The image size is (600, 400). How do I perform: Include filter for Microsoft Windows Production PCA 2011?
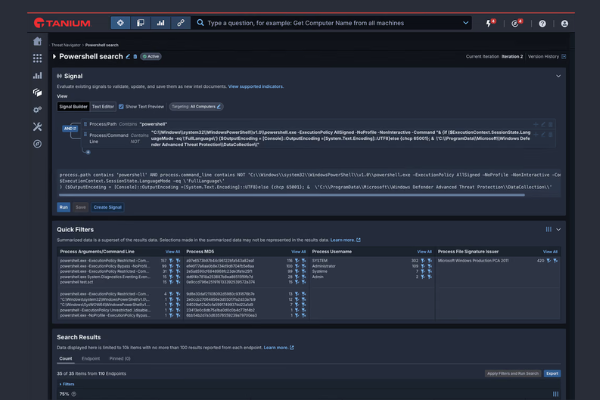coord(548,261)
